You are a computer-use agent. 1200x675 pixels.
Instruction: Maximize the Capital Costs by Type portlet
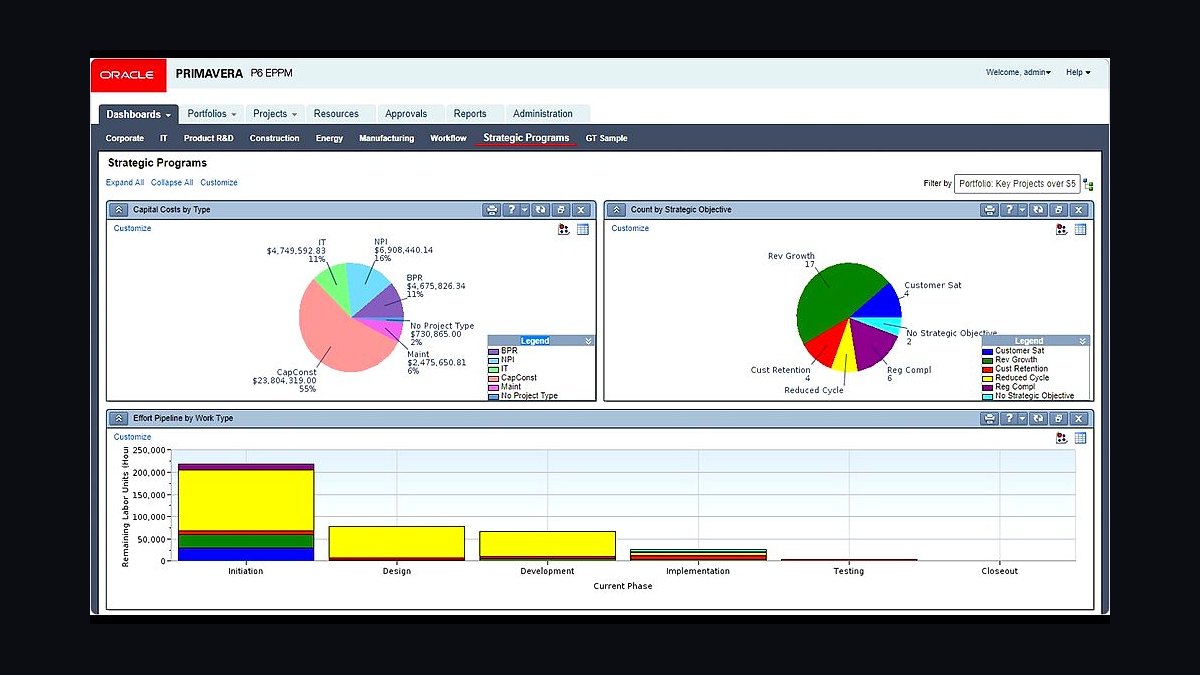[x=560, y=210]
